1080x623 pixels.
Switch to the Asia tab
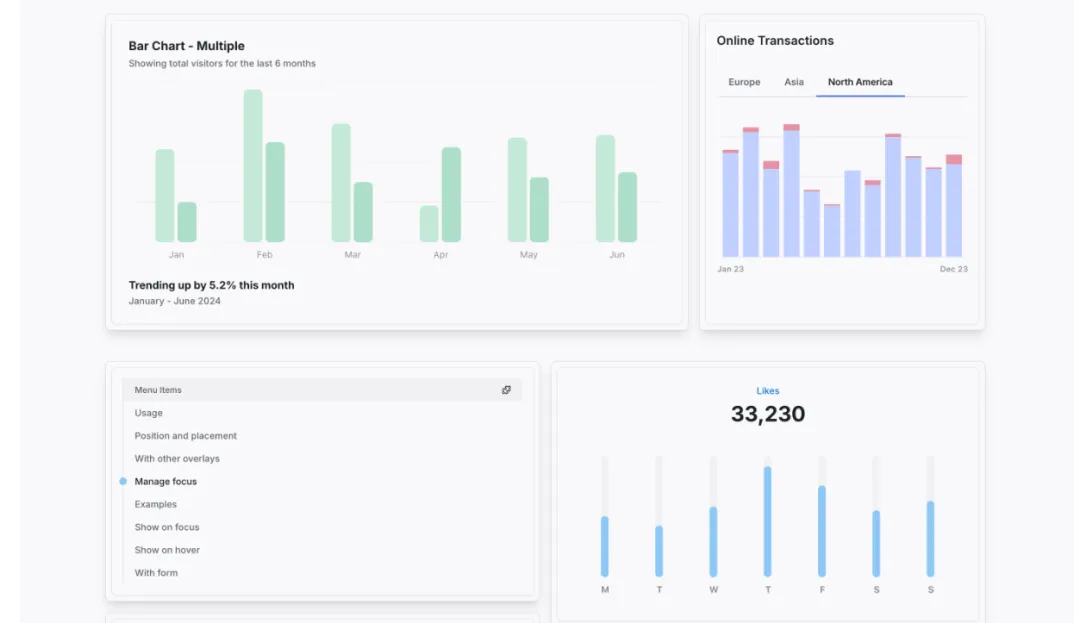pos(793,82)
